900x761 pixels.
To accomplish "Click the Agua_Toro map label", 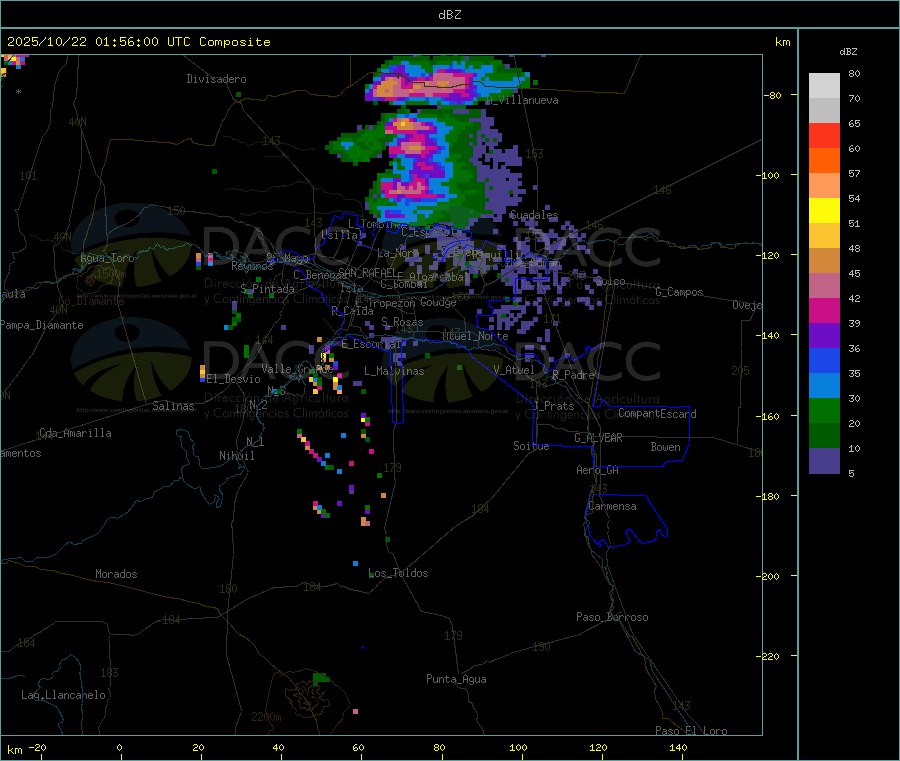I will 107,258.
